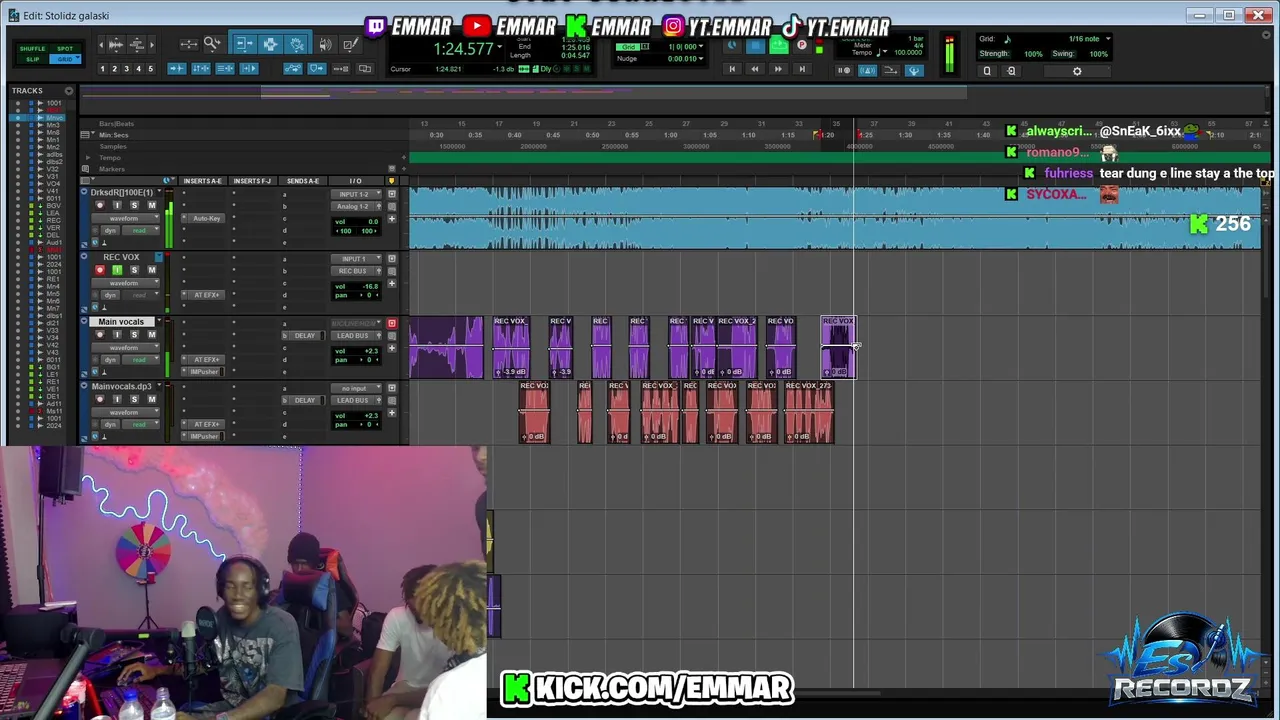Viewport: 1280px width, 720px height.
Task: Mute the REC VOX track
Action: [x=151, y=270]
